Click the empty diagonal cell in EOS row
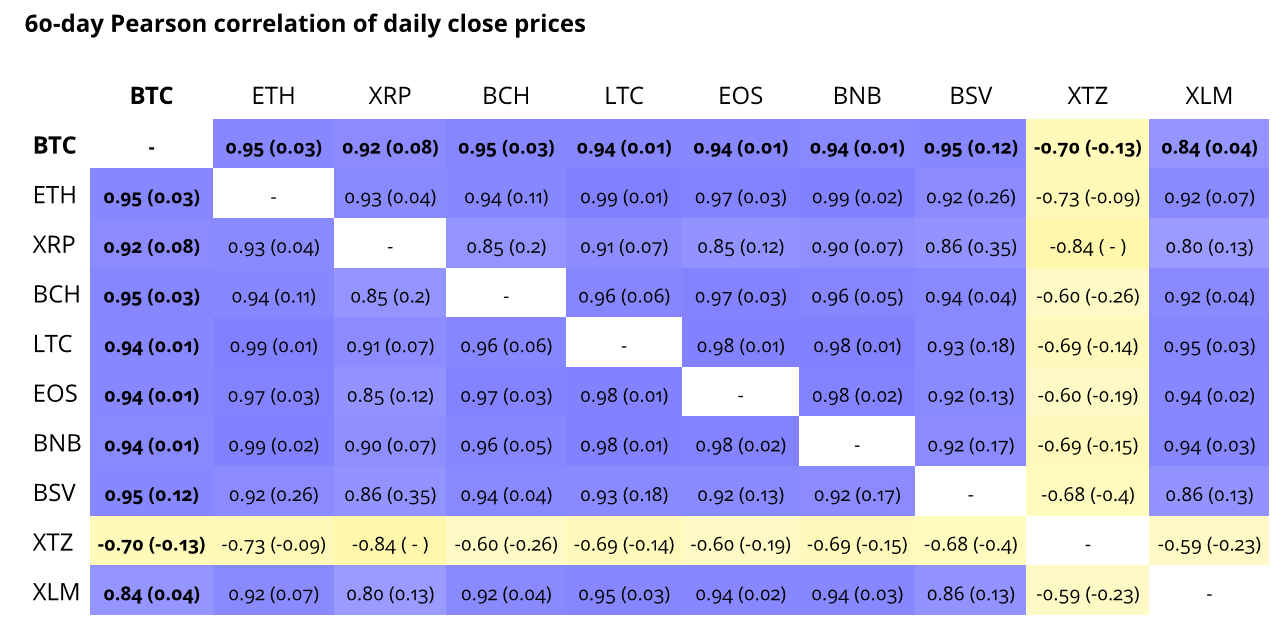 (x=740, y=395)
